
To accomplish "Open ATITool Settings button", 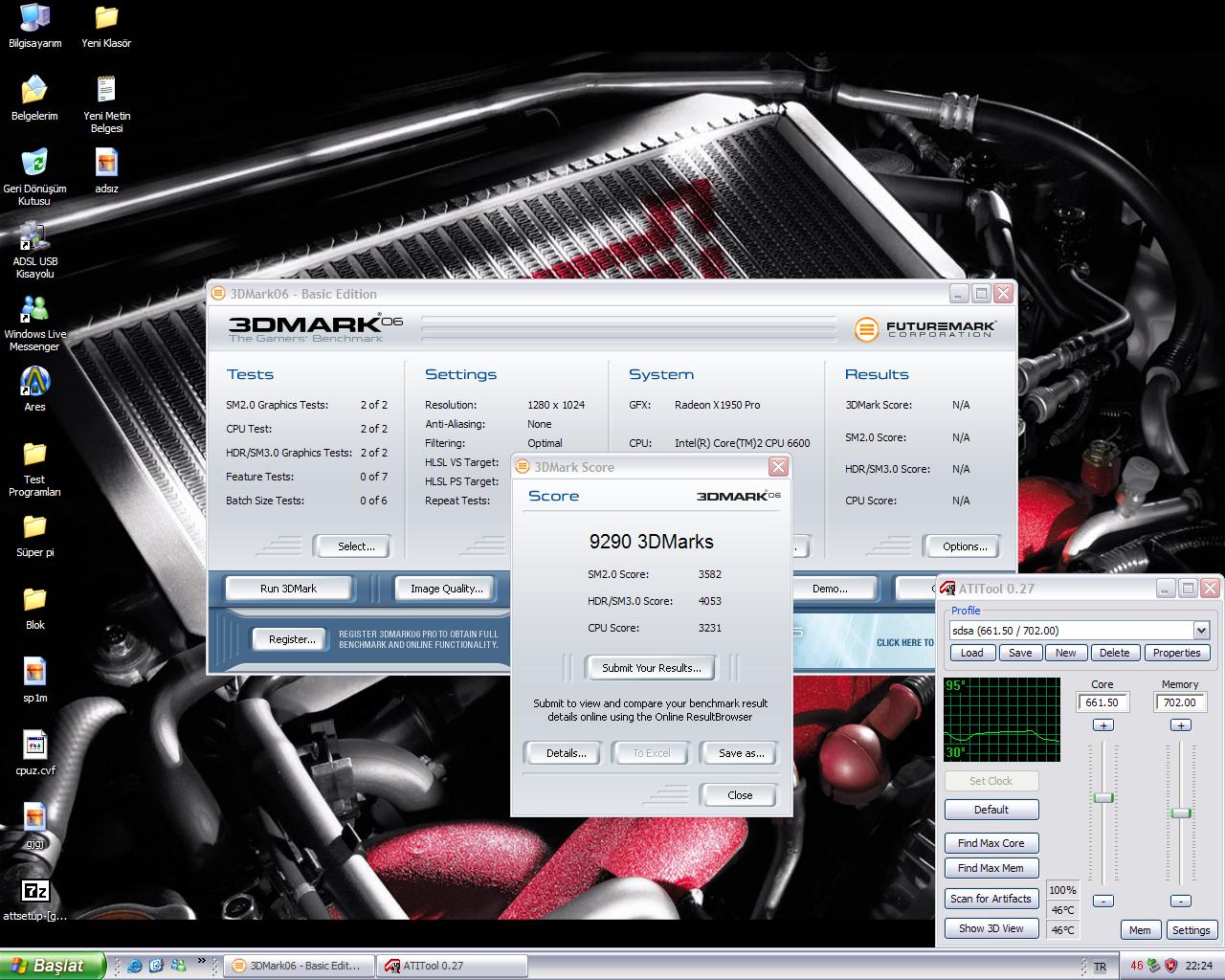I will click(1191, 930).
